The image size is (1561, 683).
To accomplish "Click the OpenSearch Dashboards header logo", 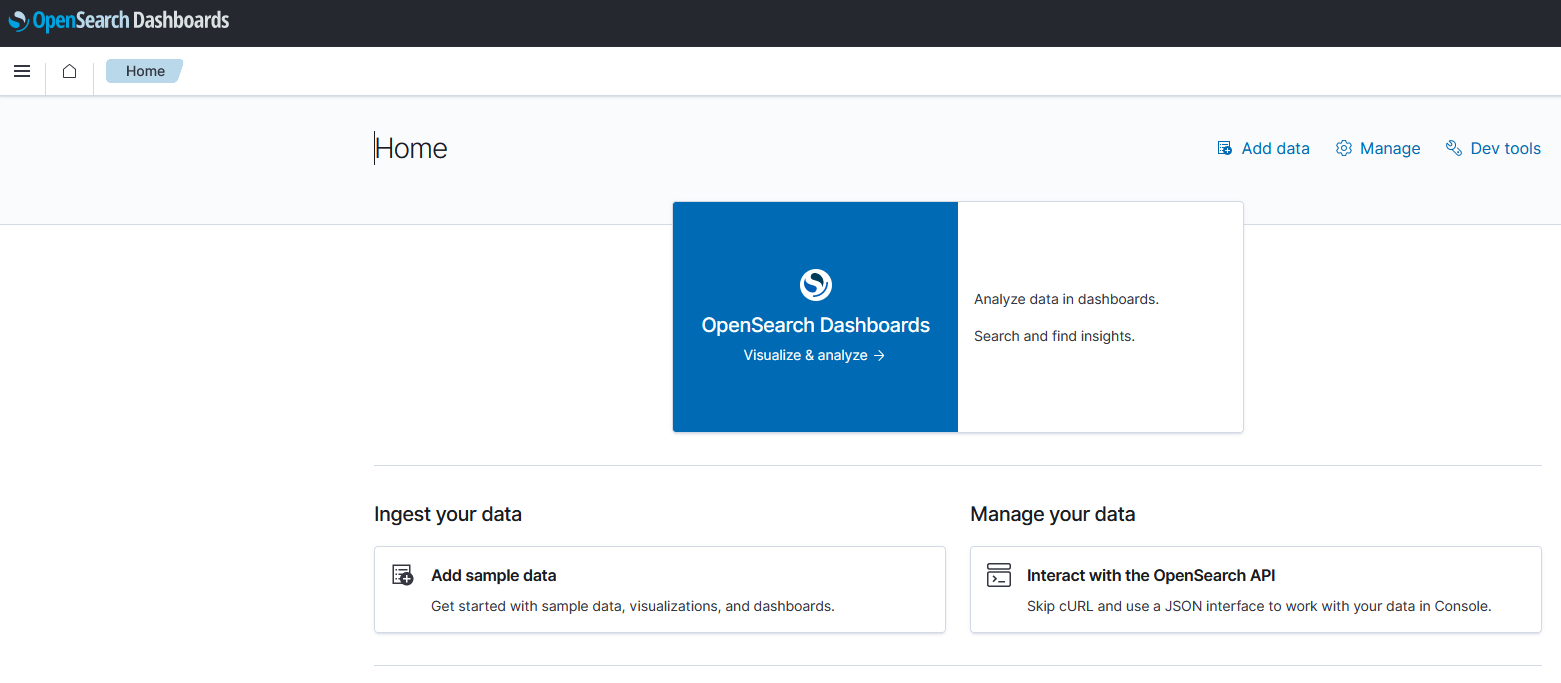I will tap(119, 20).
